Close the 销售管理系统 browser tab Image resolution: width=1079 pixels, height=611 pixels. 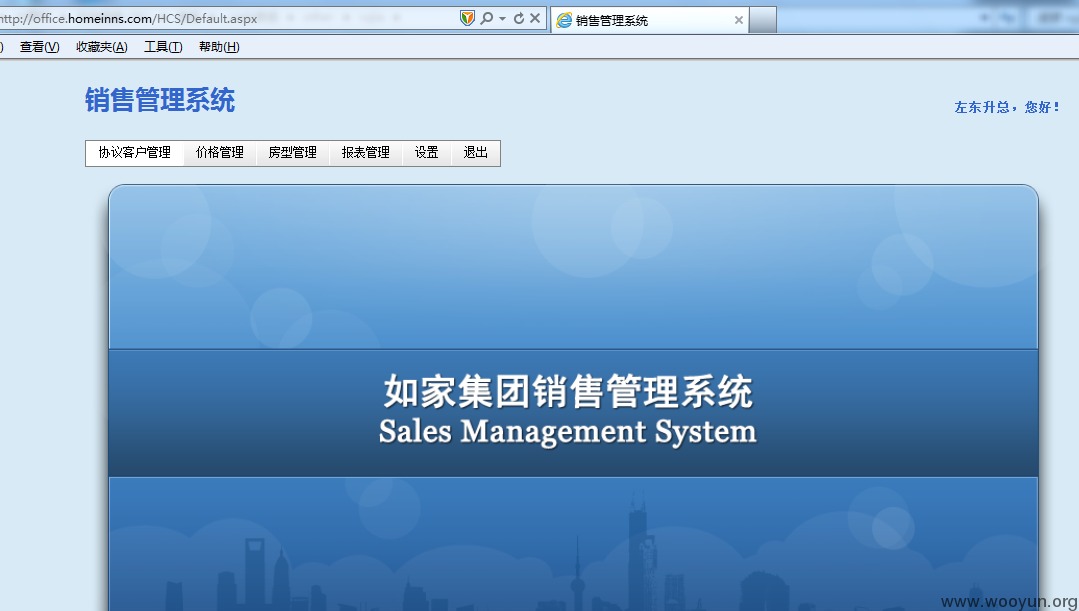[738, 20]
